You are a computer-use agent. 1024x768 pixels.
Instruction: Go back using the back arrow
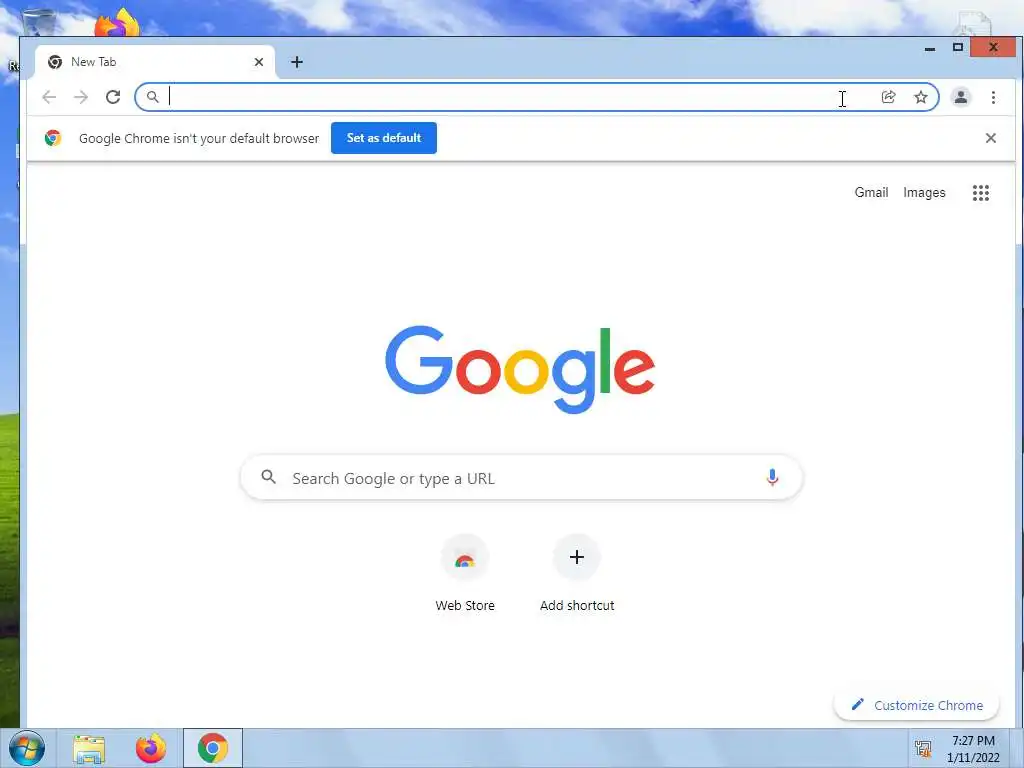point(49,97)
